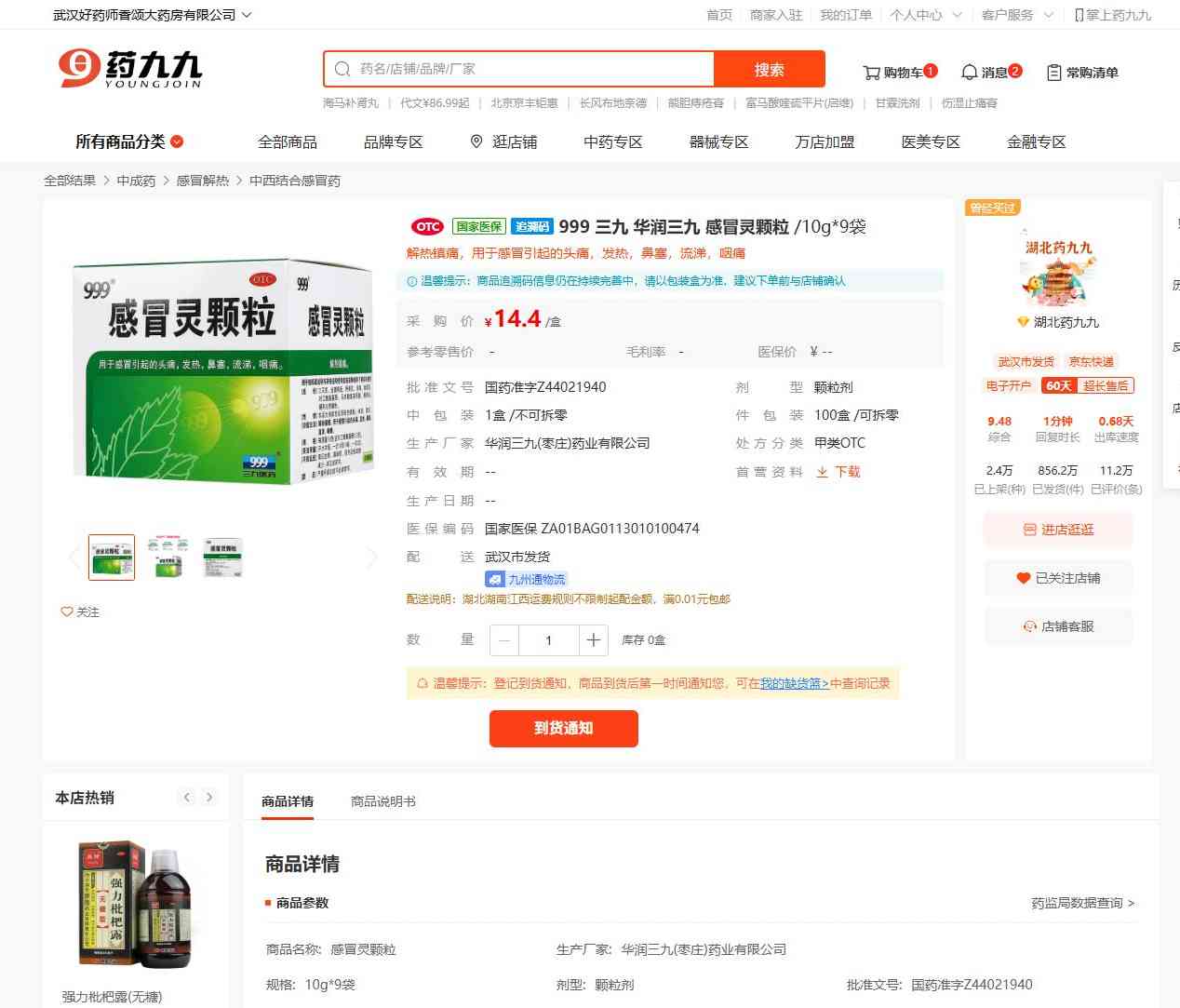Image resolution: width=1180 pixels, height=1008 pixels.
Task: Click the 店铺客服 customer service button
Action: [x=1058, y=626]
